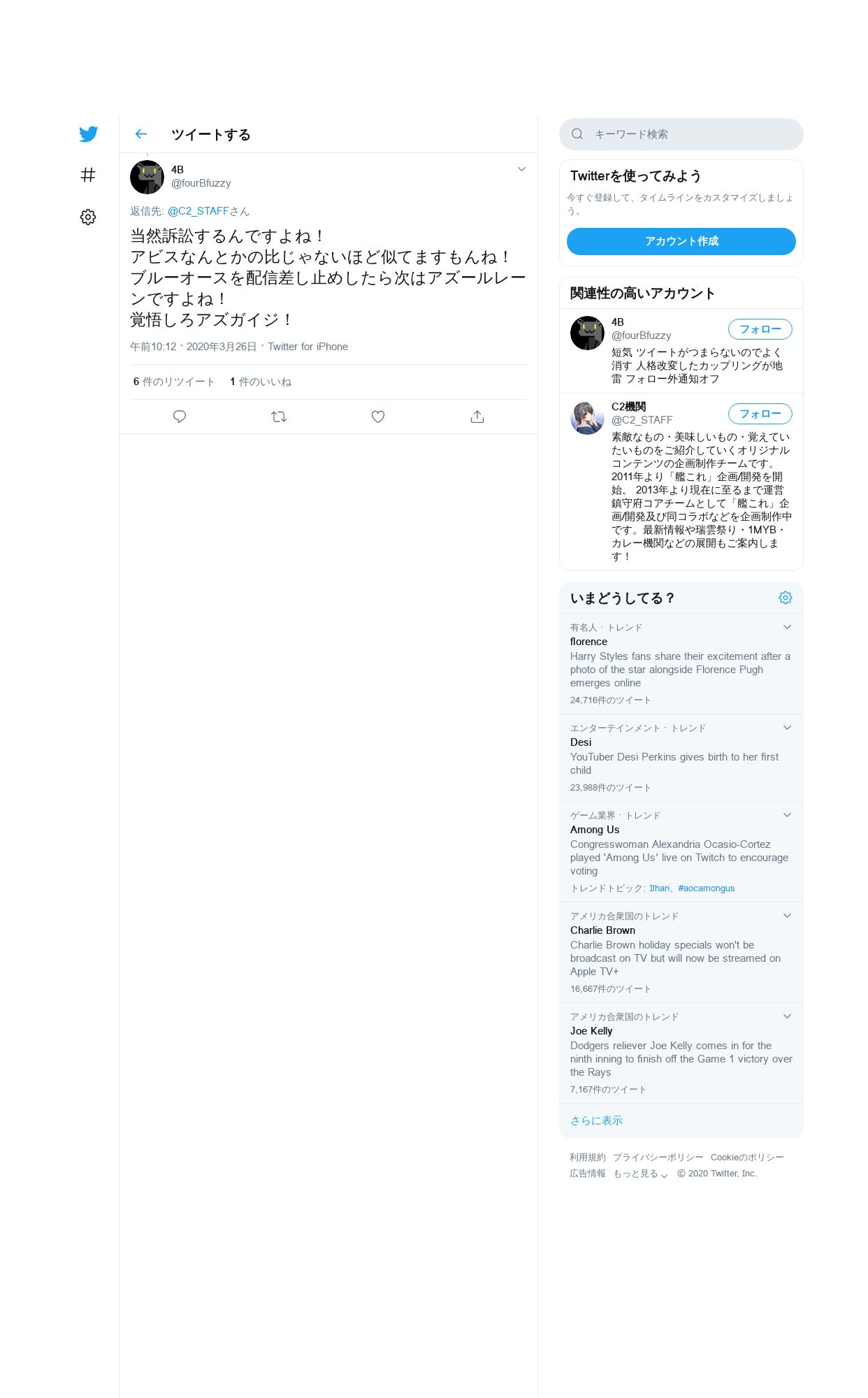Image resolution: width=868 pixels, height=1398 pixels.
Task: Expand the tweet options chevron by 4B
Action: pos(521,169)
